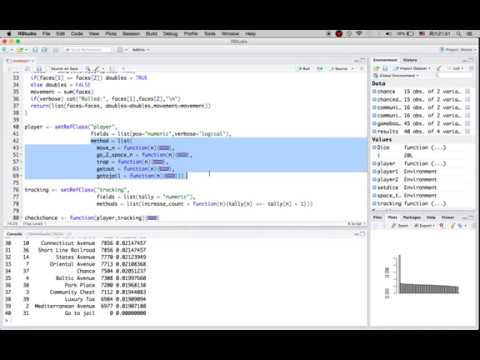480x360 pixels.
Task: Click the clear workspace broom icon in Environment
Action: point(439,68)
